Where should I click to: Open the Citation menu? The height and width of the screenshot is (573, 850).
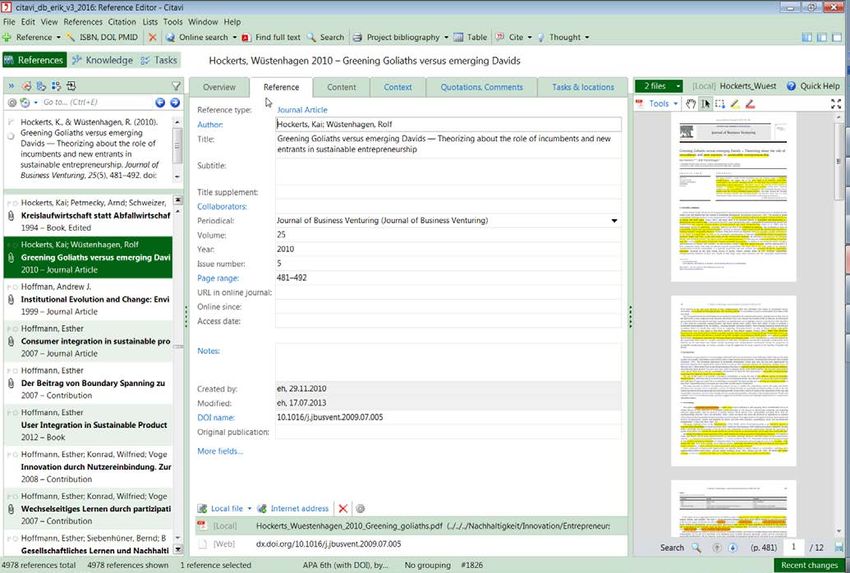pos(122,22)
